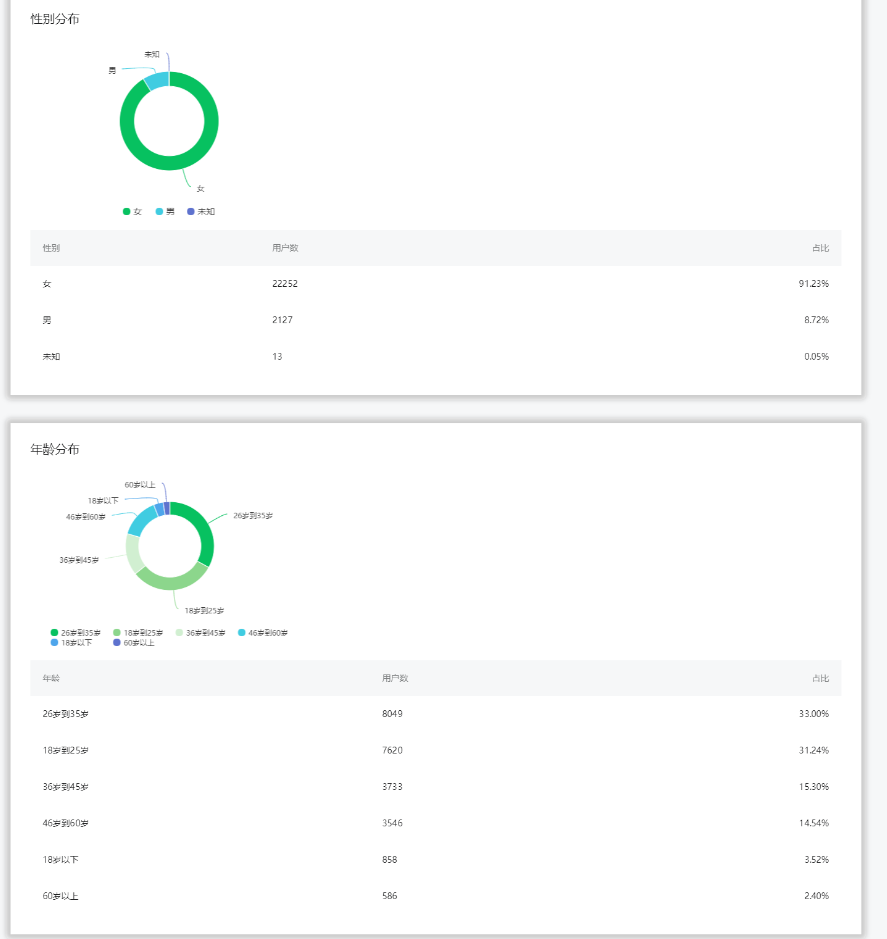Click the 3.52% share value
Viewport: 887px width, 939px height.
pyautogui.click(x=817, y=859)
